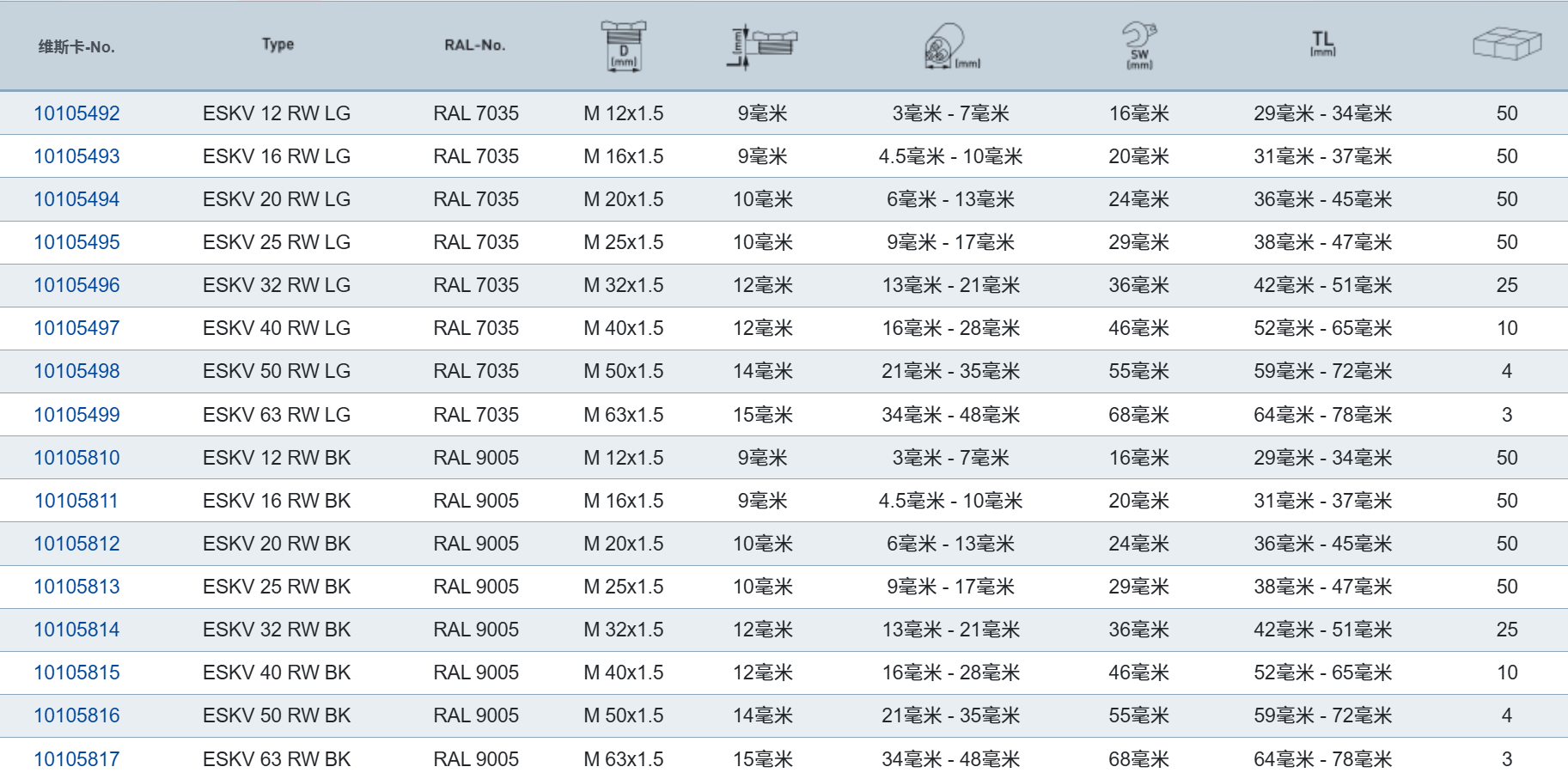
Task: Open article link 10105815
Action: coord(76,672)
